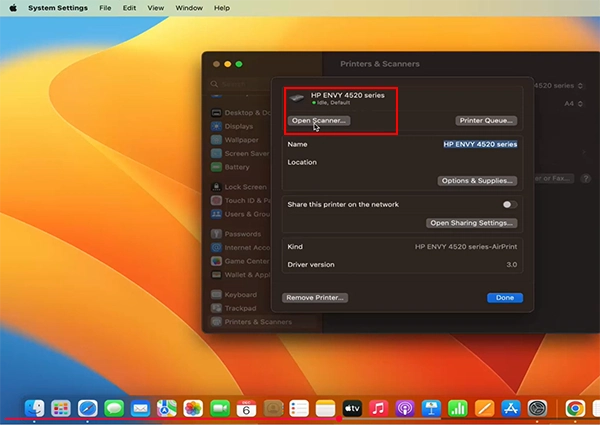600x425 pixels.
Task: Open the A4 paper size dropdown
Action: (x=573, y=104)
